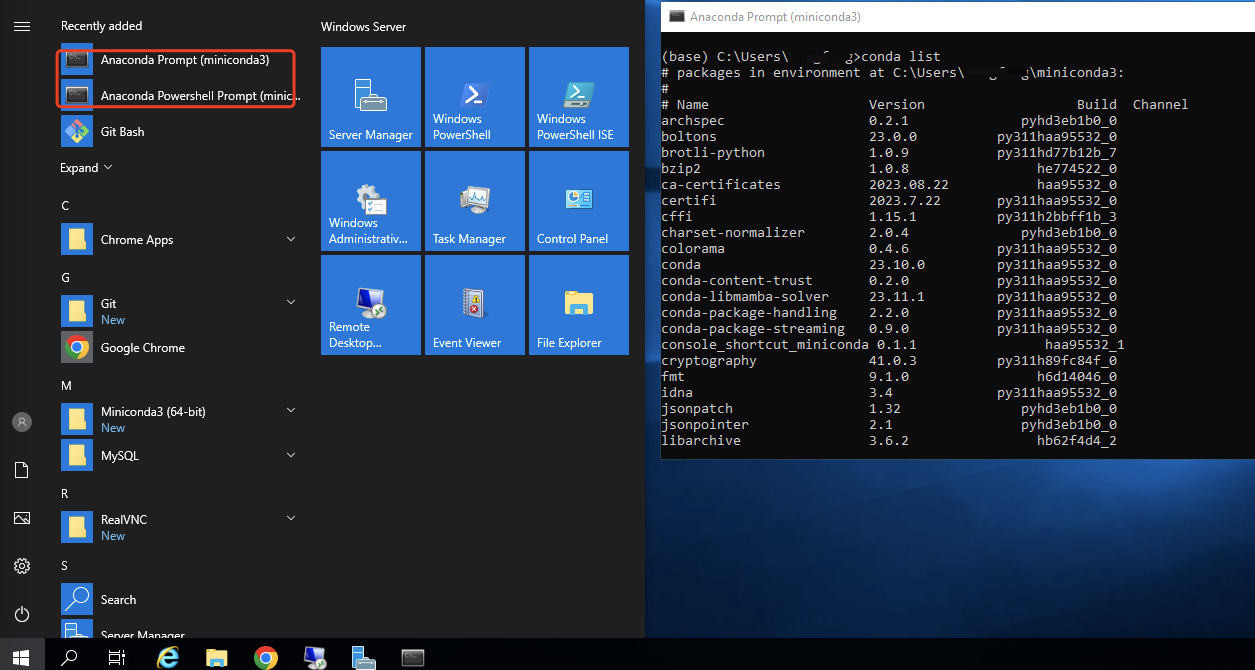Open the Remote Desktop tile
This screenshot has width=1255, height=670.
coord(370,305)
